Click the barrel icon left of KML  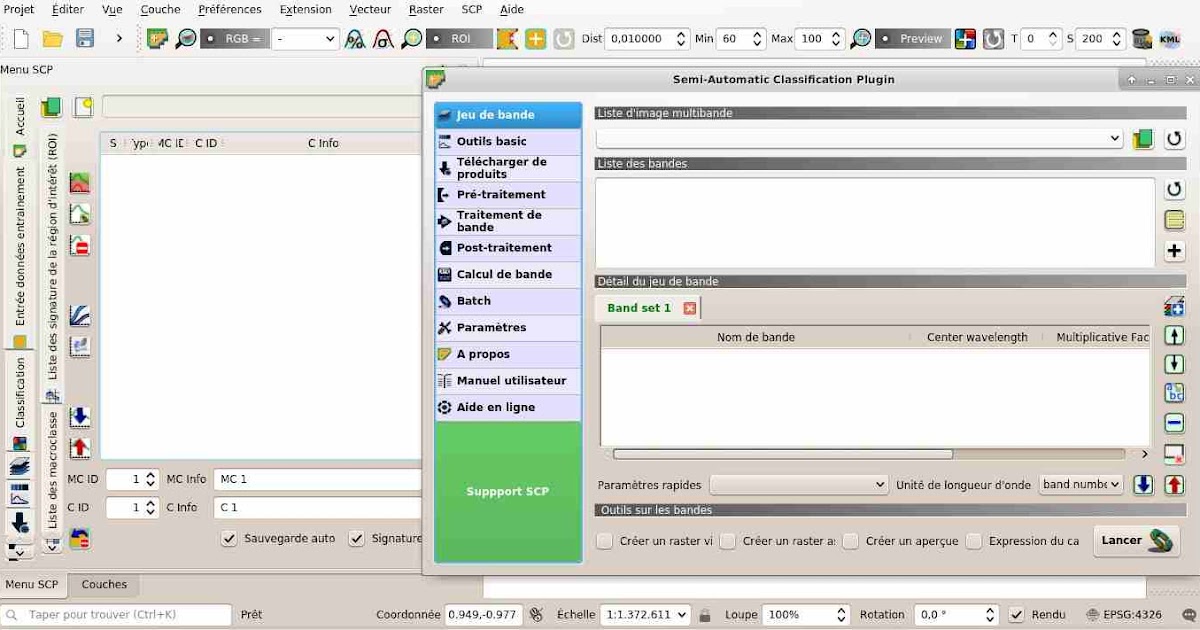(1141, 39)
